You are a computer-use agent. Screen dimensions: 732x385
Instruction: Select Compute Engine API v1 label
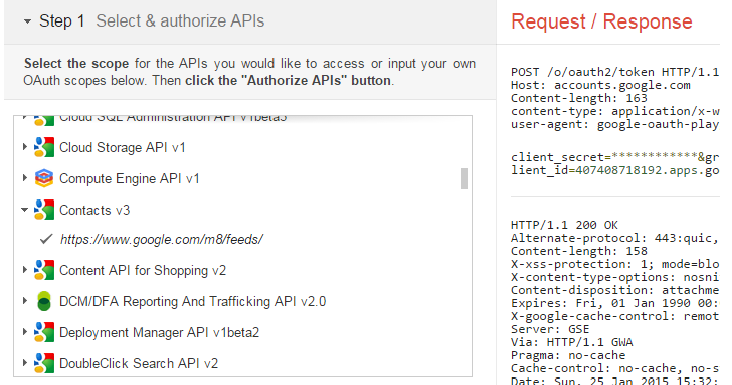[x=129, y=179]
